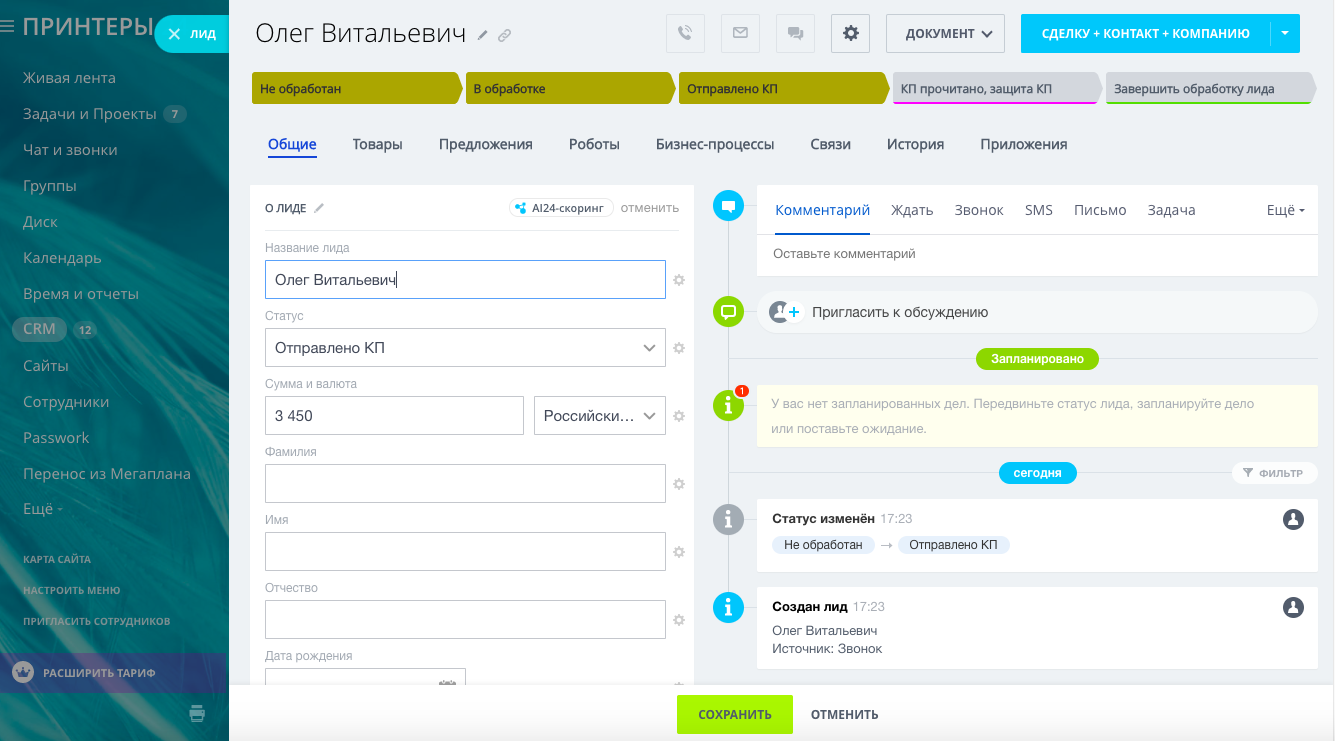Screen dimensions: 1335x741
Task: Click отменить link in О ЛИДЕ header
Action: click(650, 208)
